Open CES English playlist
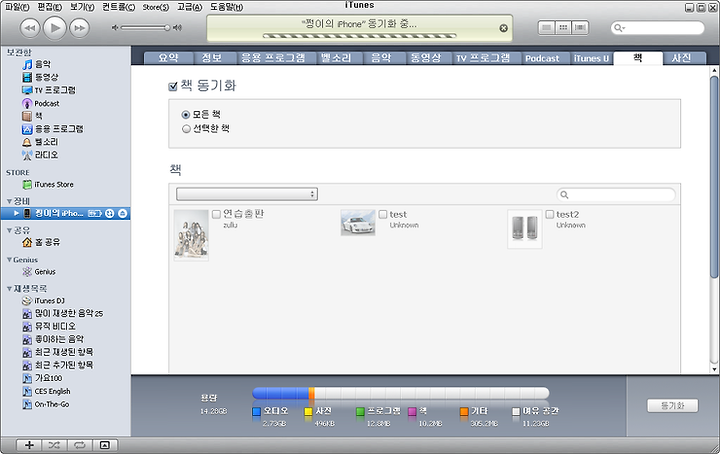This screenshot has width=720, height=454. pyautogui.click(x=46, y=391)
